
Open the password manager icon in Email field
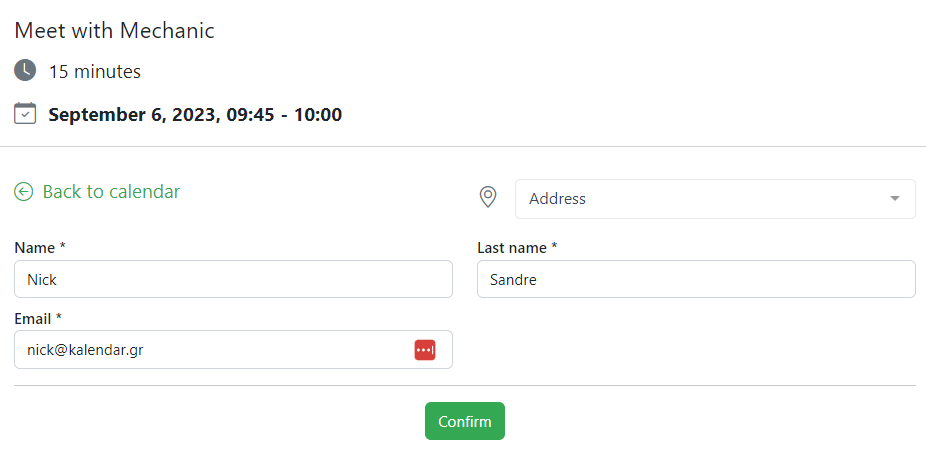[425, 350]
